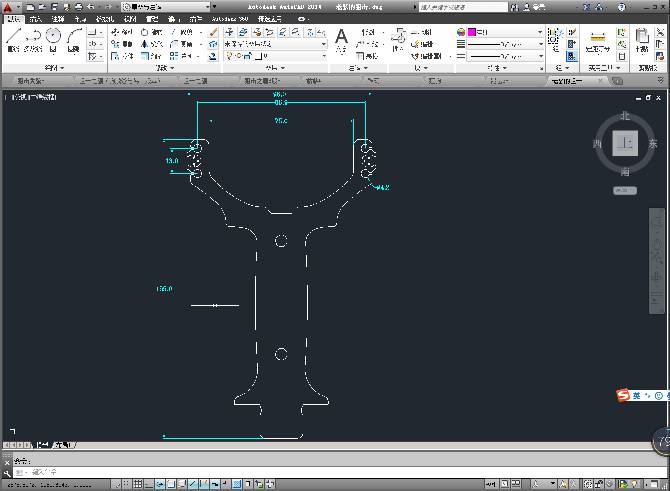670x491 pixels.
Task: Toggle Grid display in status bar
Action: click(x=138, y=484)
